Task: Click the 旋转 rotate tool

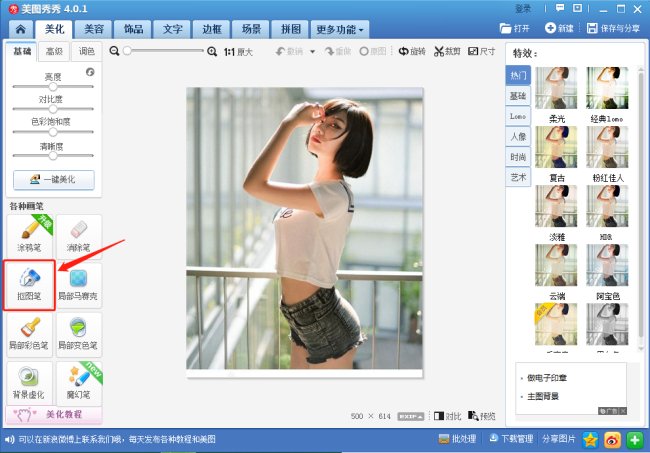Action: 412,51
